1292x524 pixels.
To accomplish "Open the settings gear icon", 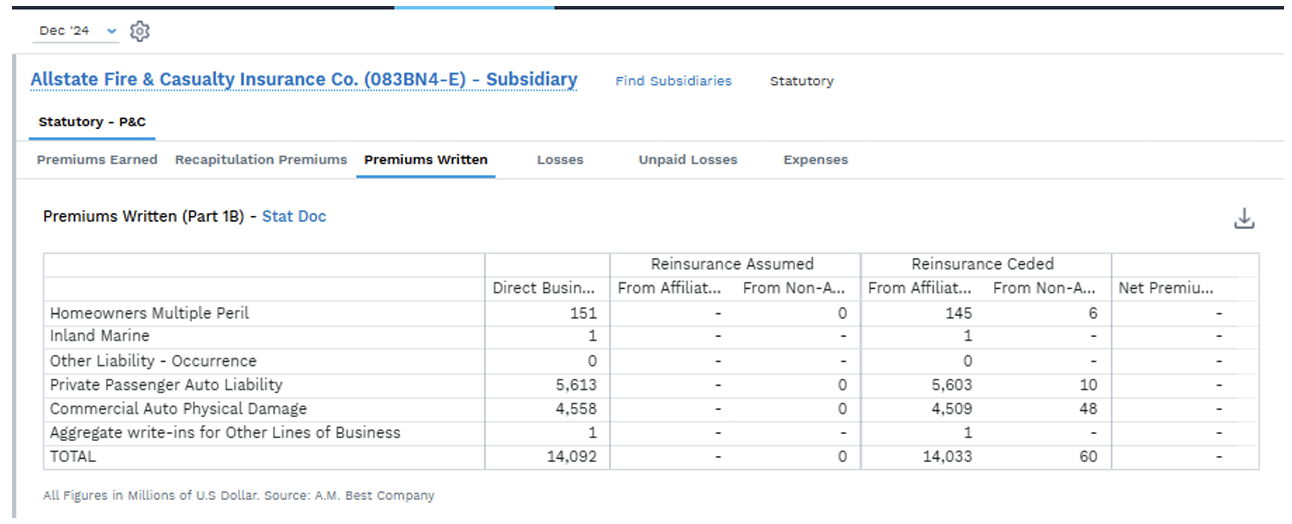I will coord(140,31).
